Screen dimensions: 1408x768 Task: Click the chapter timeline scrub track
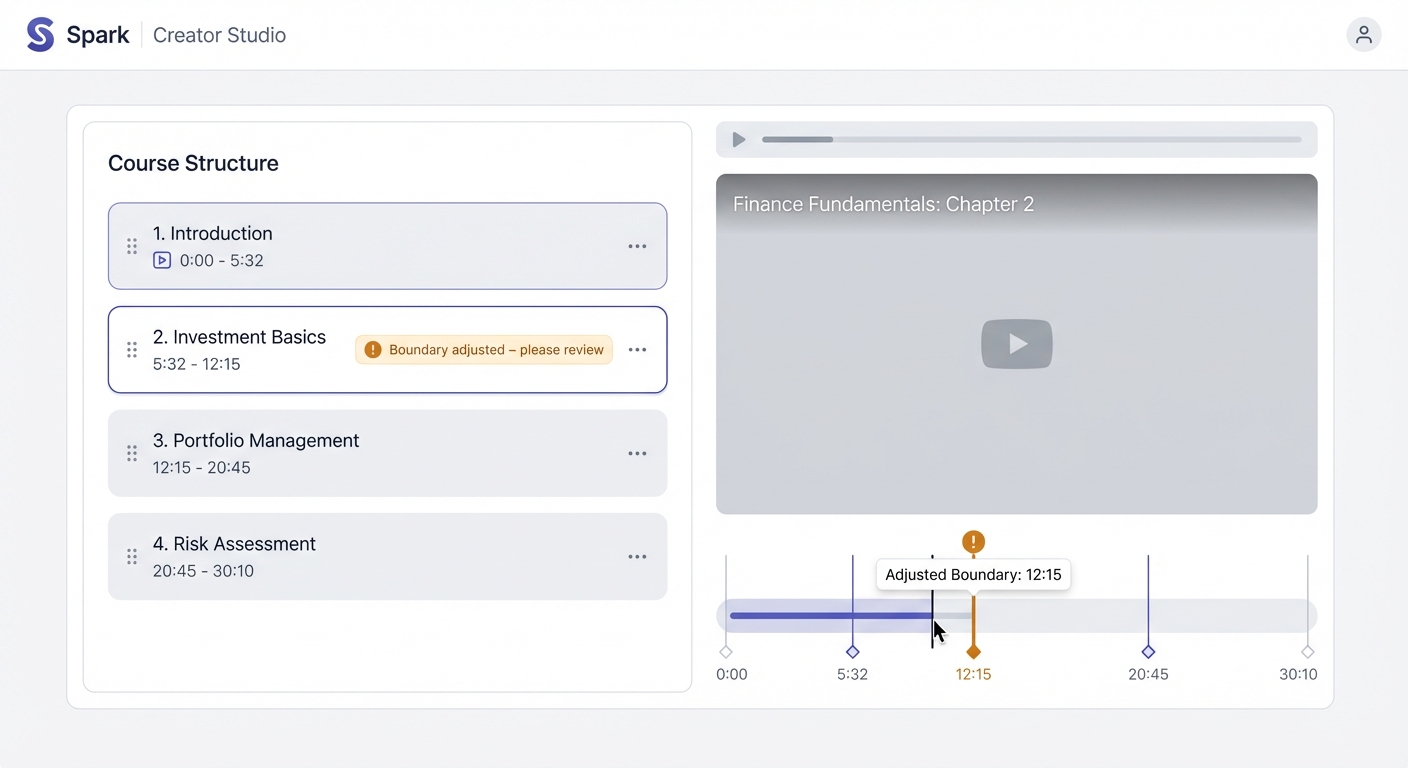coord(1017,616)
